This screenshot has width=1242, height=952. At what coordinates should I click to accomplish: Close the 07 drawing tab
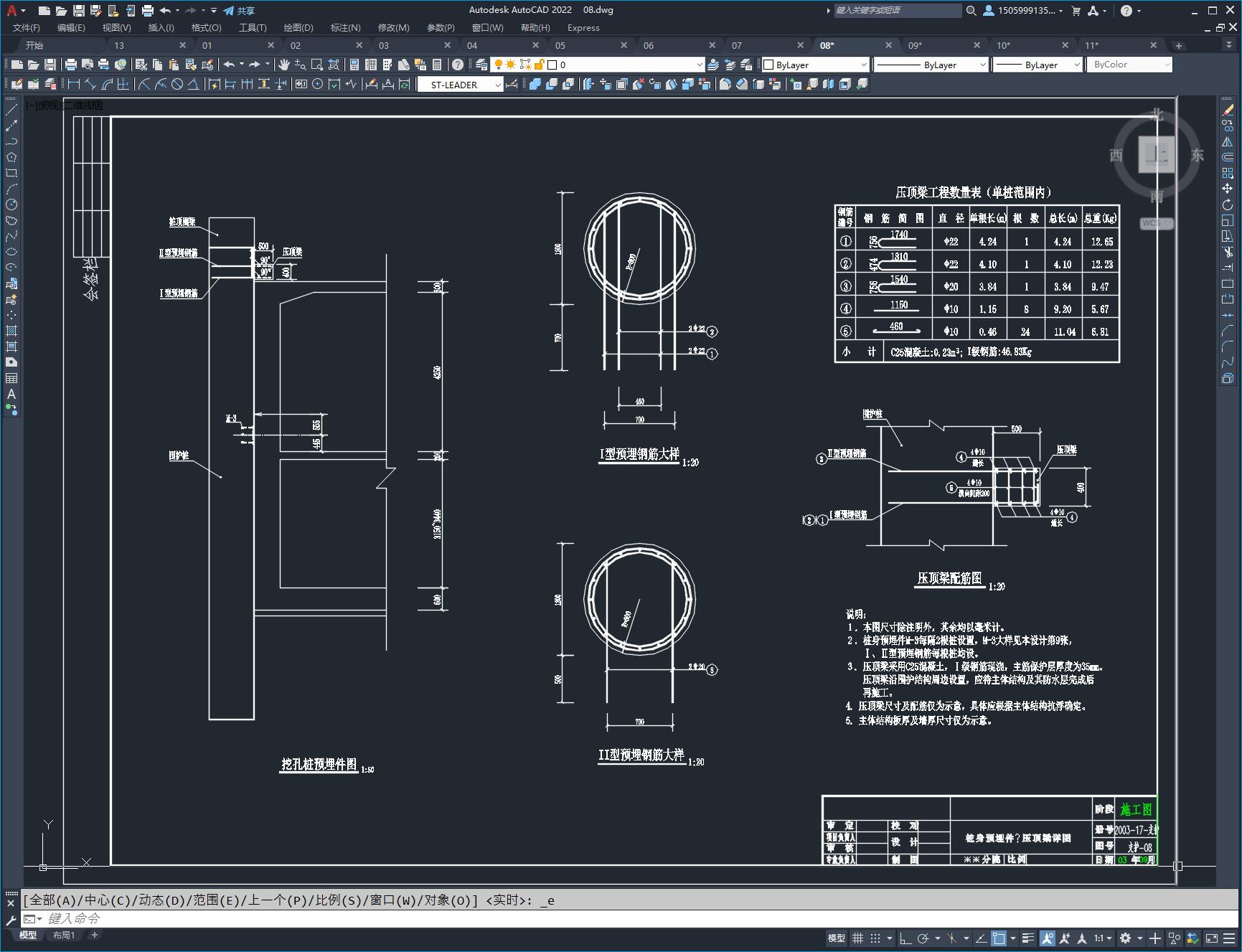(x=801, y=45)
